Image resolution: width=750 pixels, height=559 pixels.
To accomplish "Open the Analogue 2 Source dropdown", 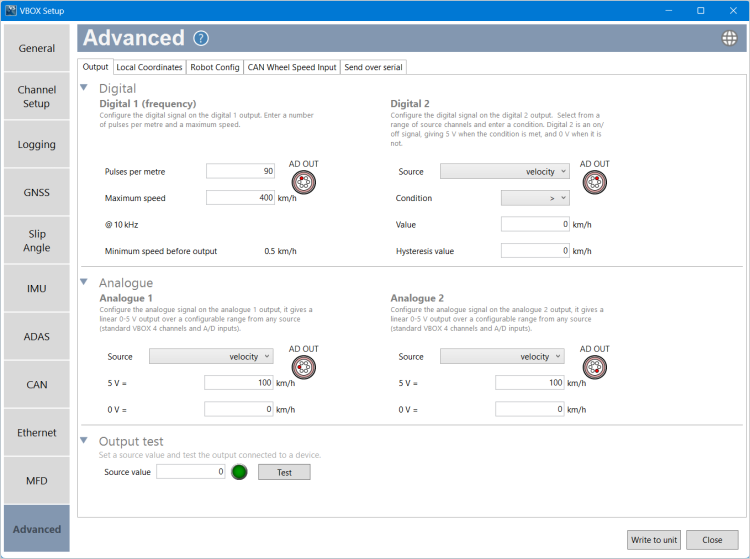I will pyautogui.click(x=502, y=356).
